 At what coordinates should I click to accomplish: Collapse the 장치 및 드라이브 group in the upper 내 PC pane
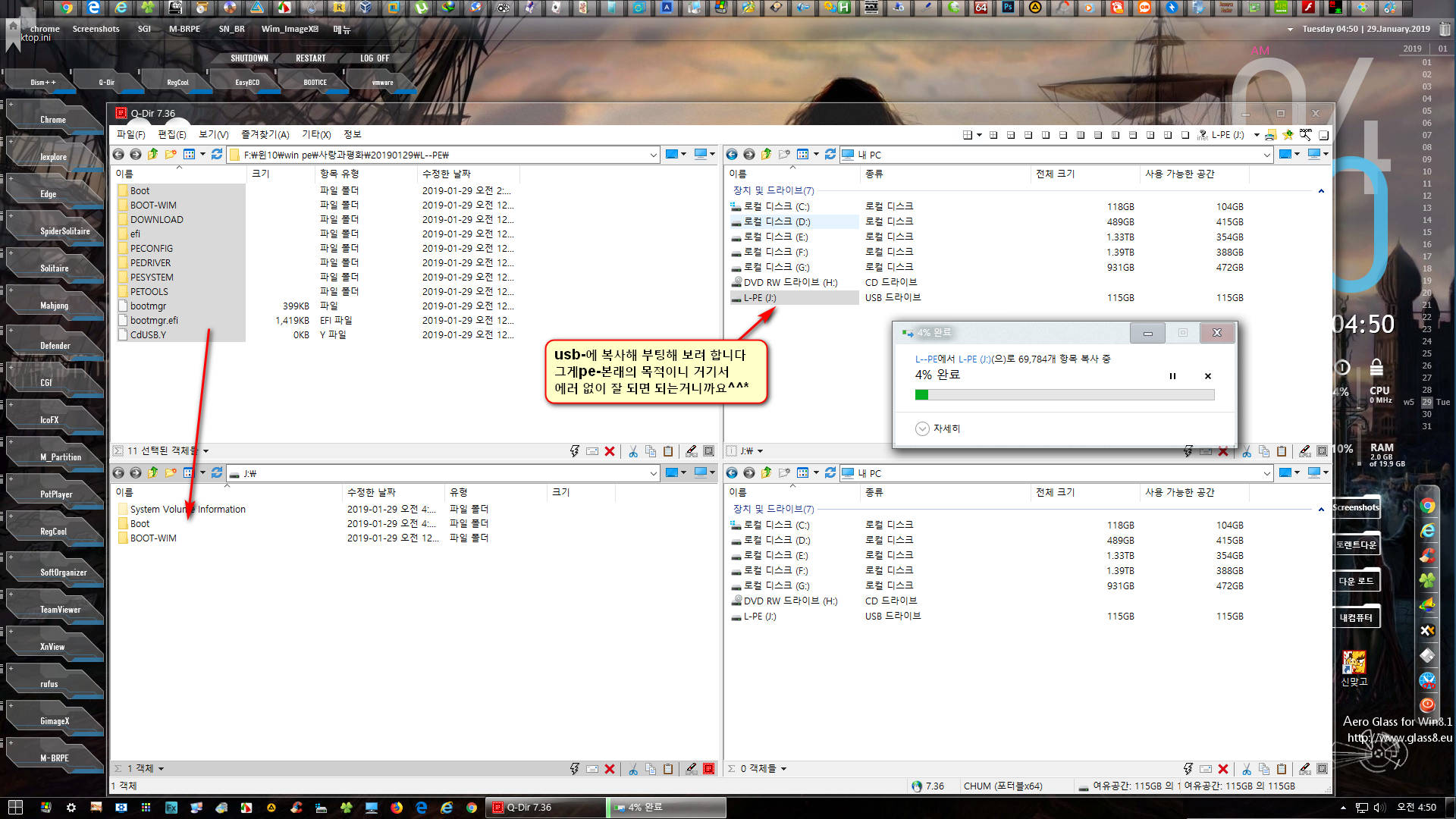(x=1321, y=191)
